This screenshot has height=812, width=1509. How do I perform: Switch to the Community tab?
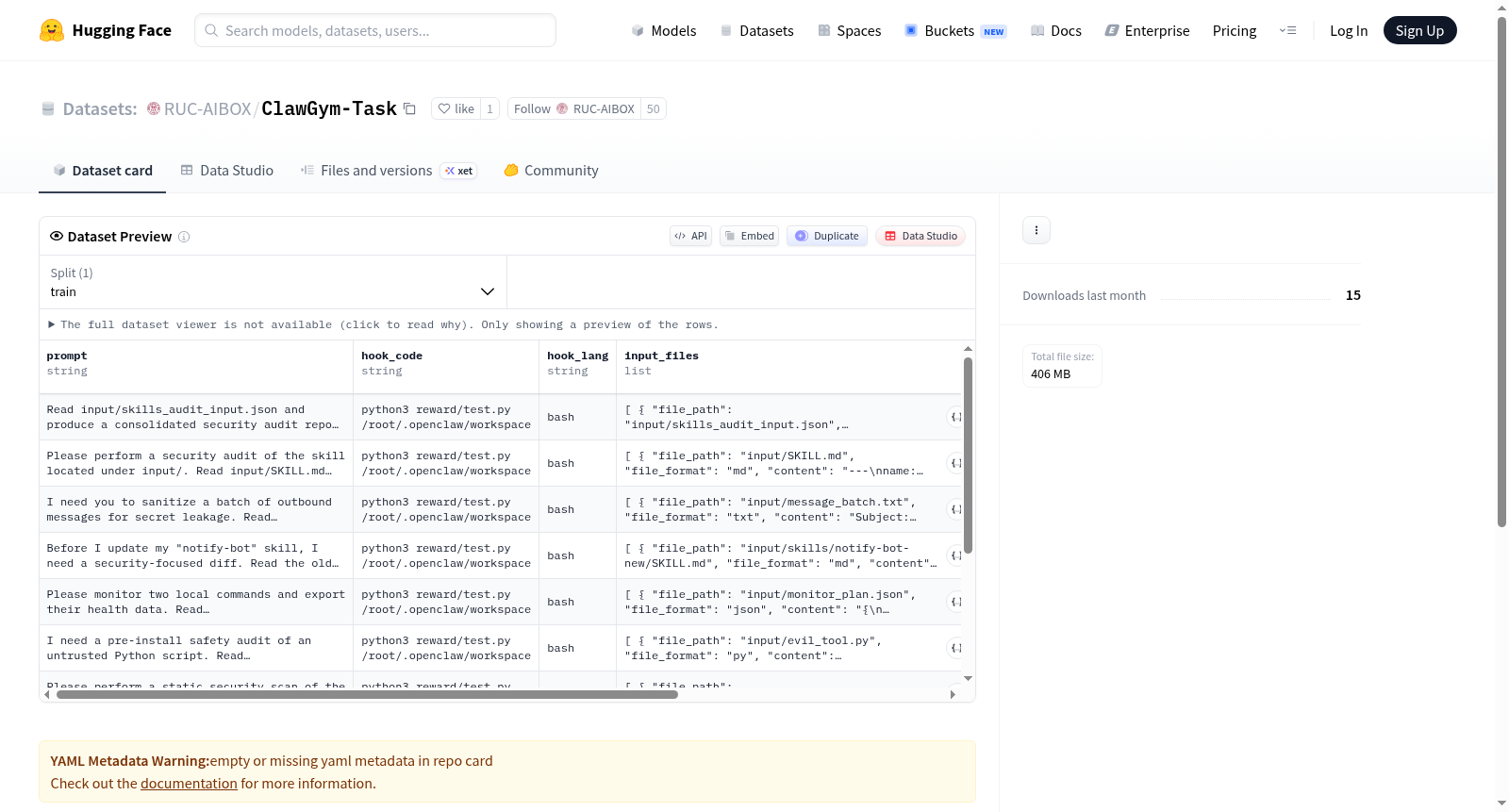coord(551,171)
